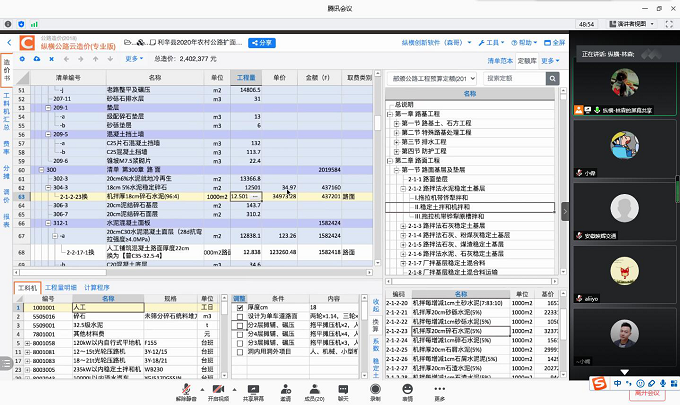Open the 费率 side tab

[x=6, y=147]
